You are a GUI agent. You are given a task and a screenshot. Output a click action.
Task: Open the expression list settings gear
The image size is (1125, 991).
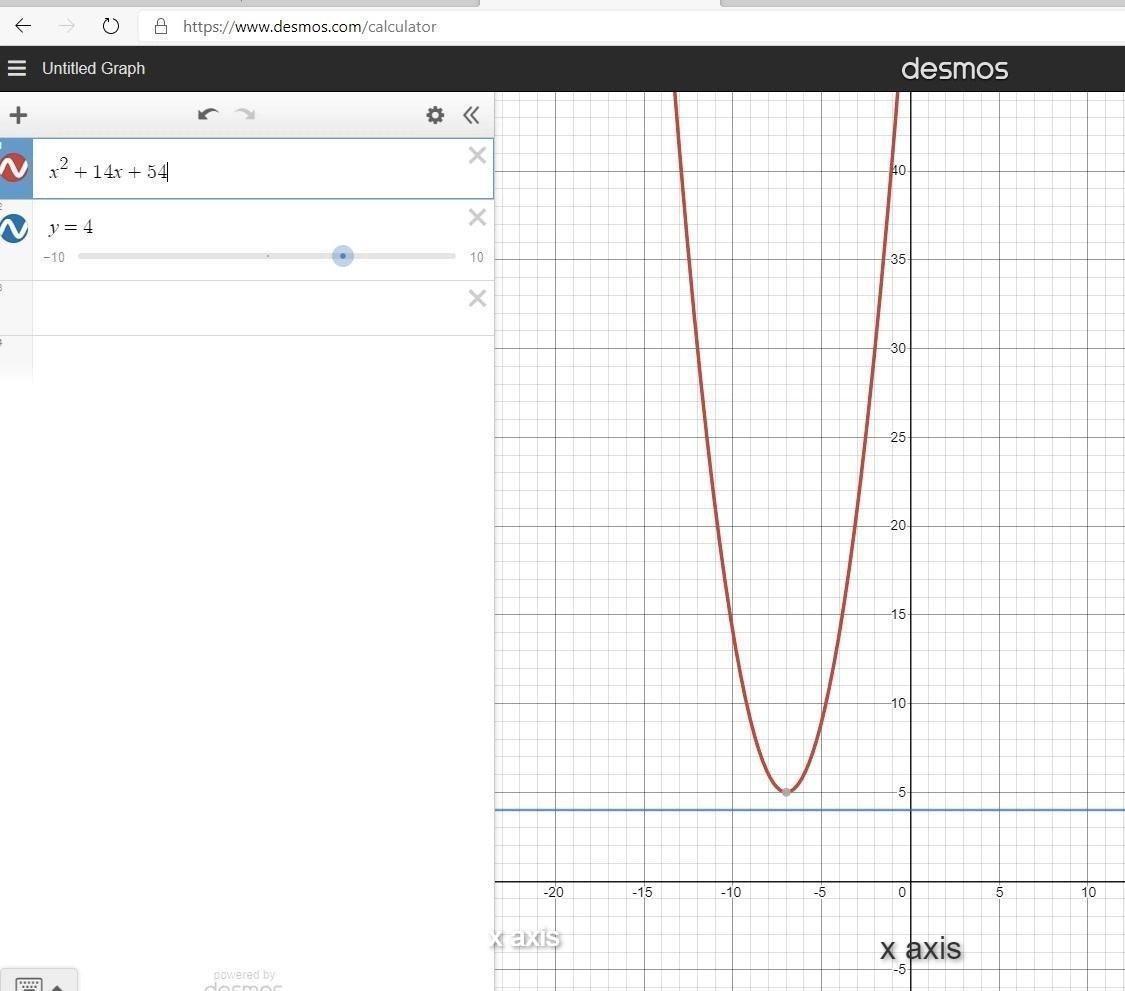[435, 115]
